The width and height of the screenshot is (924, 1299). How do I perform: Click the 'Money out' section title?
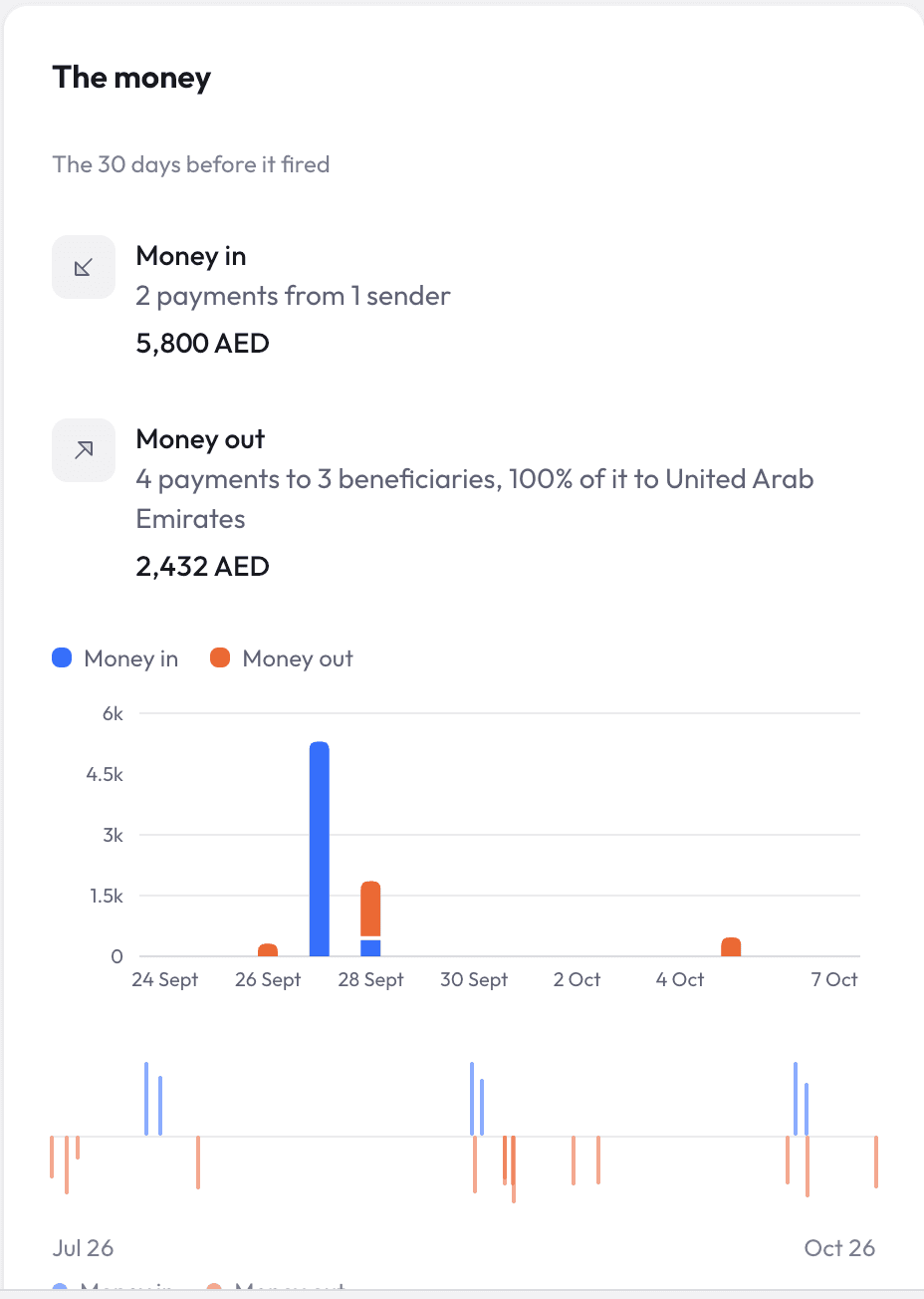coord(200,439)
